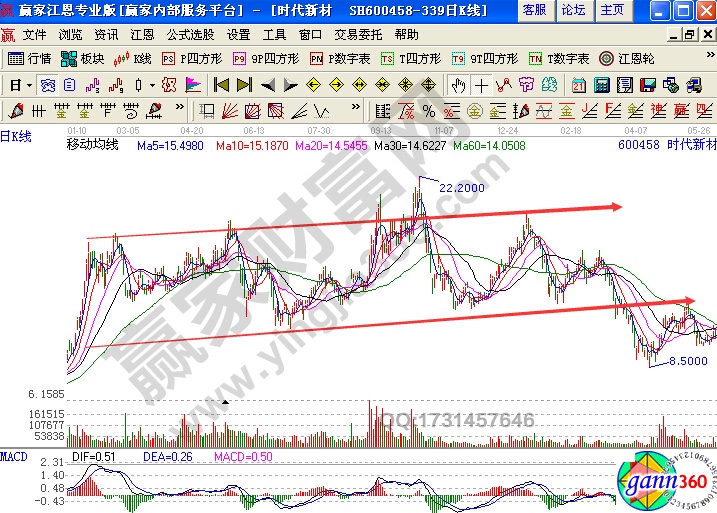Jump to first record arrow icon
The height and width of the screenshot is (513, 717).
tap(221, 85)
